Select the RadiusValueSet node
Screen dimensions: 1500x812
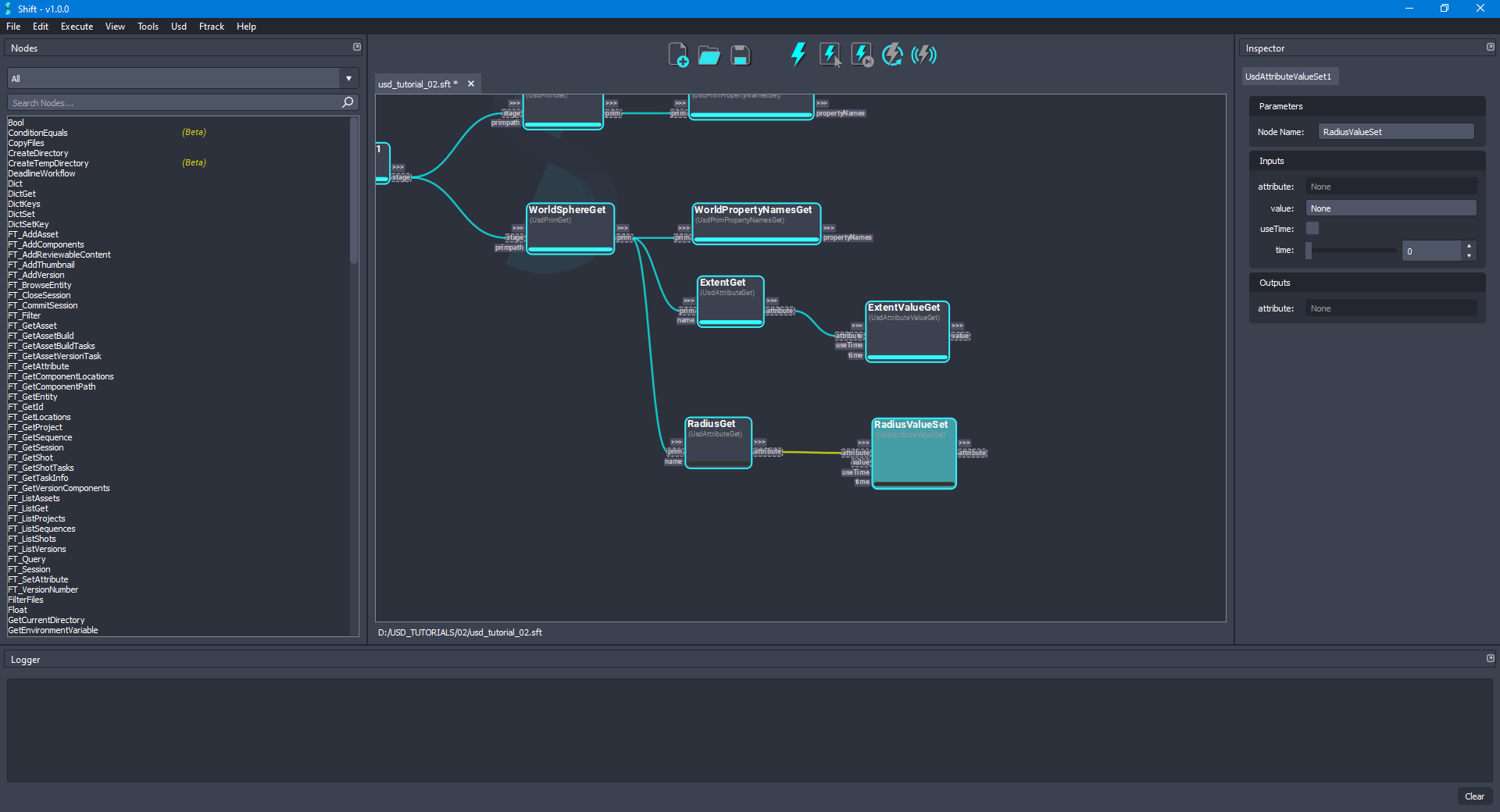coord(913,453)
